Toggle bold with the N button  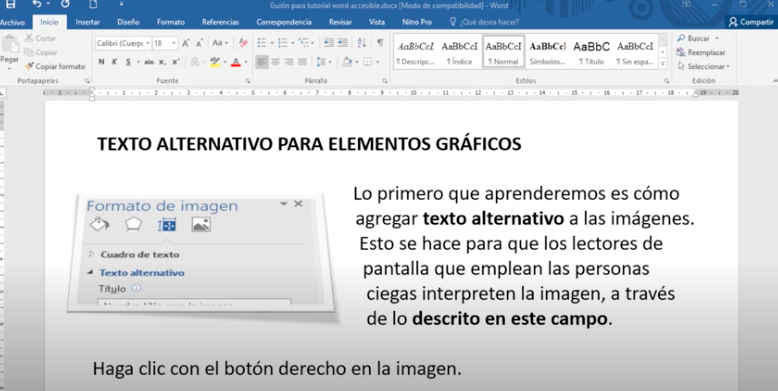tap(102, 62)
